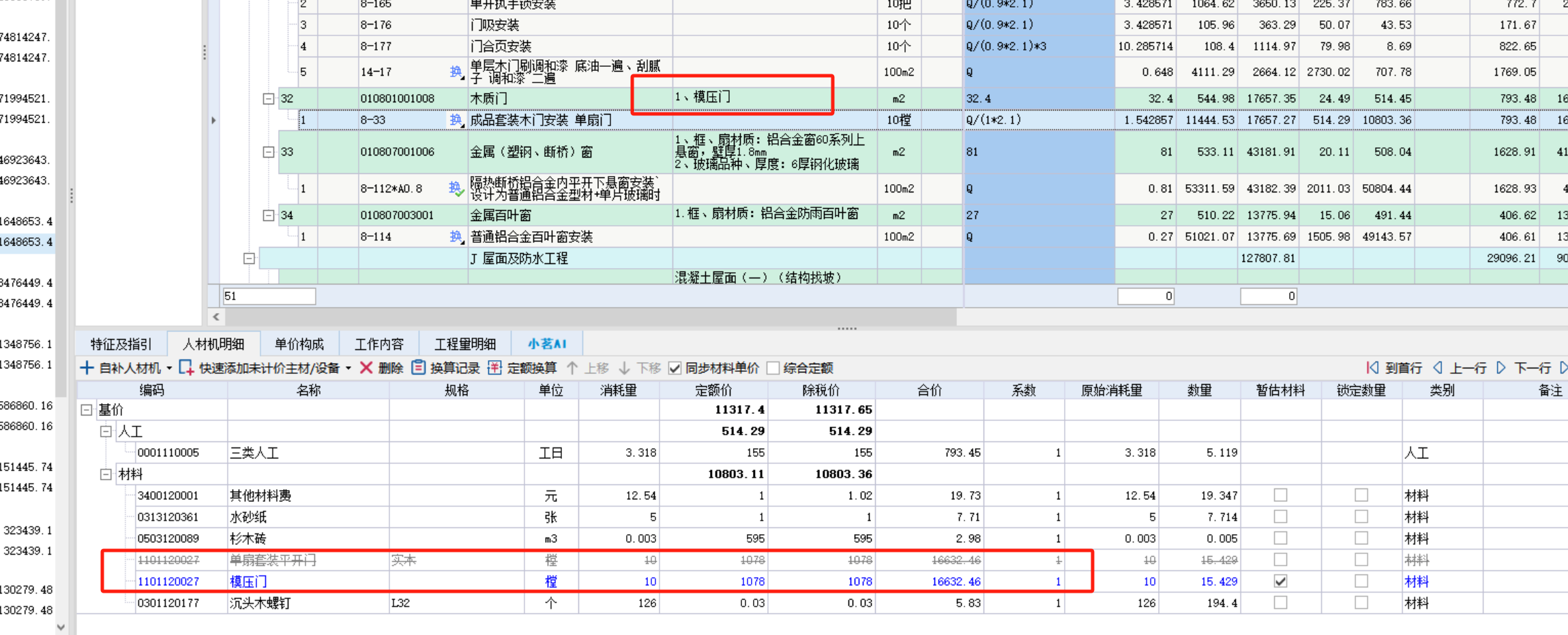The image size is (1568, 635).
Task: Click the first summary field showing 0
Action: [1146, 297]
